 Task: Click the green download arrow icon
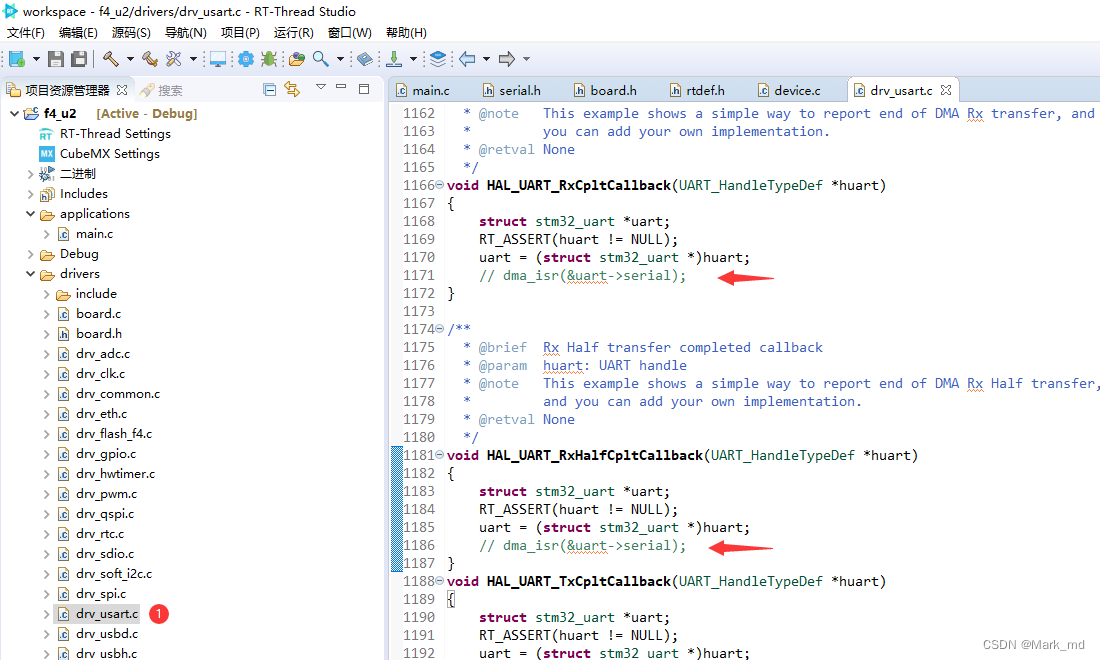(x=394, y=59)
